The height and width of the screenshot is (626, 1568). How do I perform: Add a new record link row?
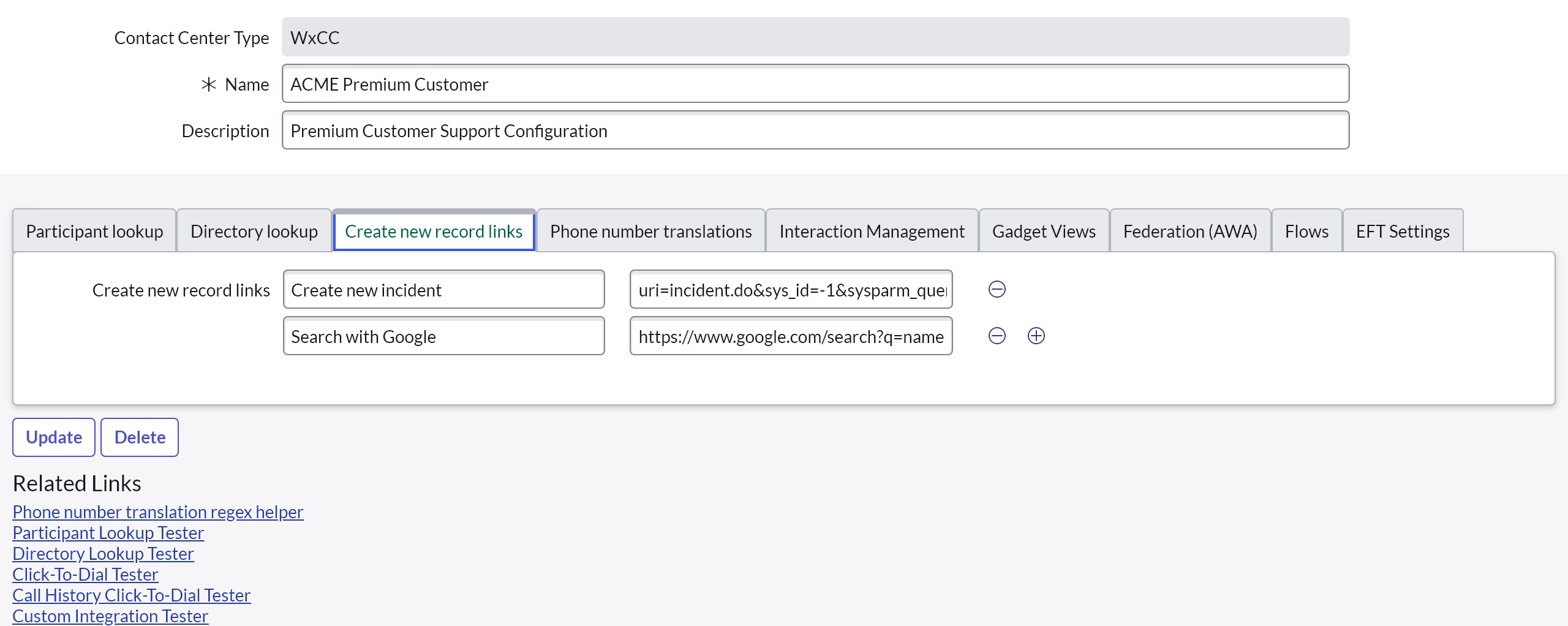1036,336
